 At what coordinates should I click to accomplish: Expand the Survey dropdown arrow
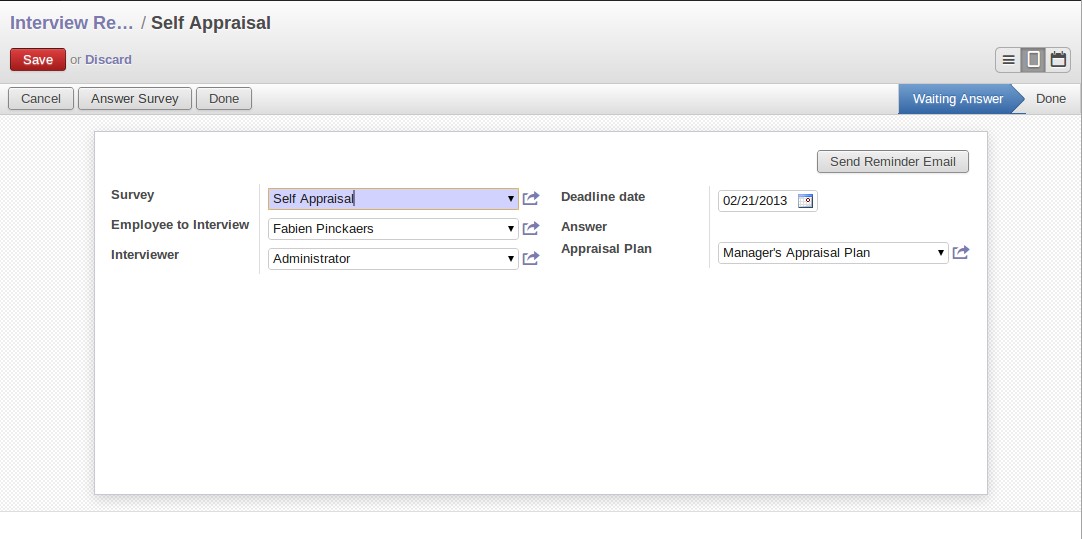[x=511, y=199]
